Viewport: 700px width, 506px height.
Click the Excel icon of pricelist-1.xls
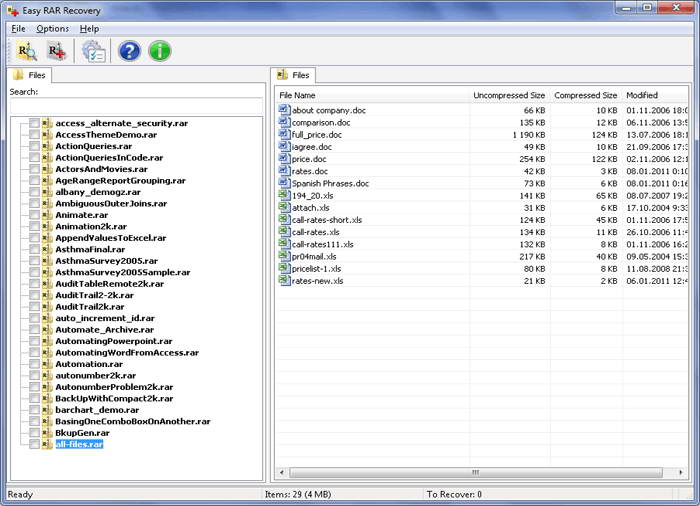click(x=284, y=268)
